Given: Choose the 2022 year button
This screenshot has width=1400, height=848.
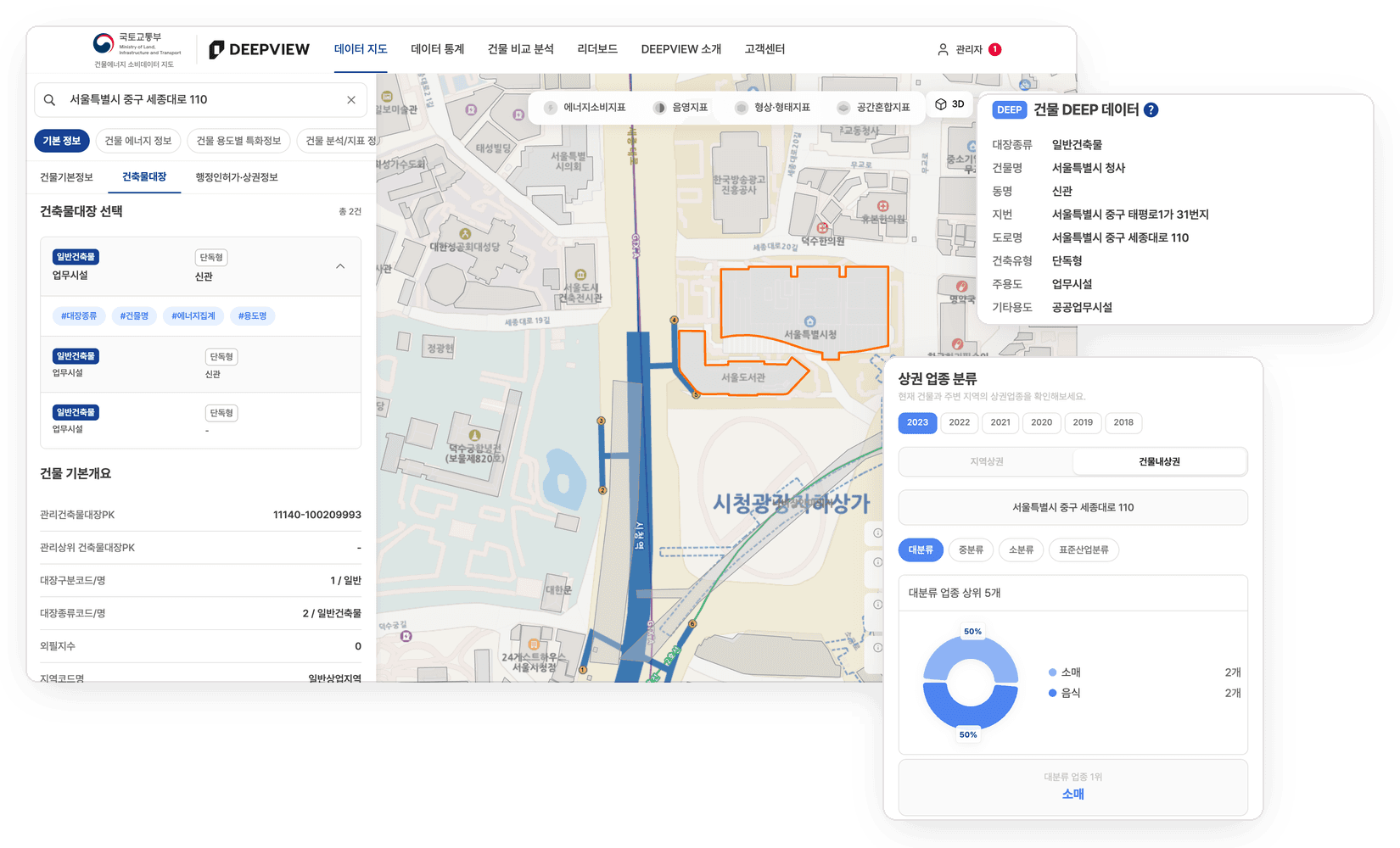Looking at the screenshot, I should (x=960, y=422).
